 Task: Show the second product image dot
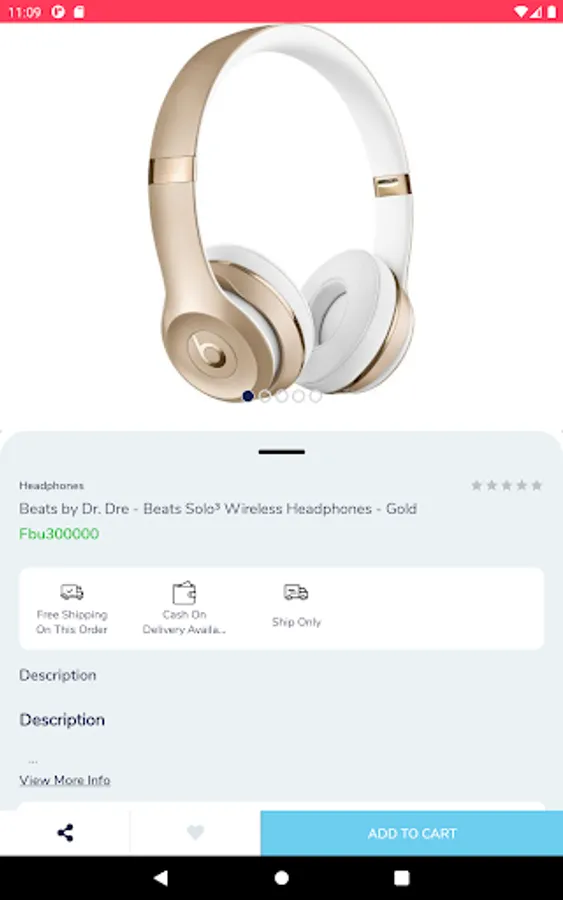coord(265,396)
